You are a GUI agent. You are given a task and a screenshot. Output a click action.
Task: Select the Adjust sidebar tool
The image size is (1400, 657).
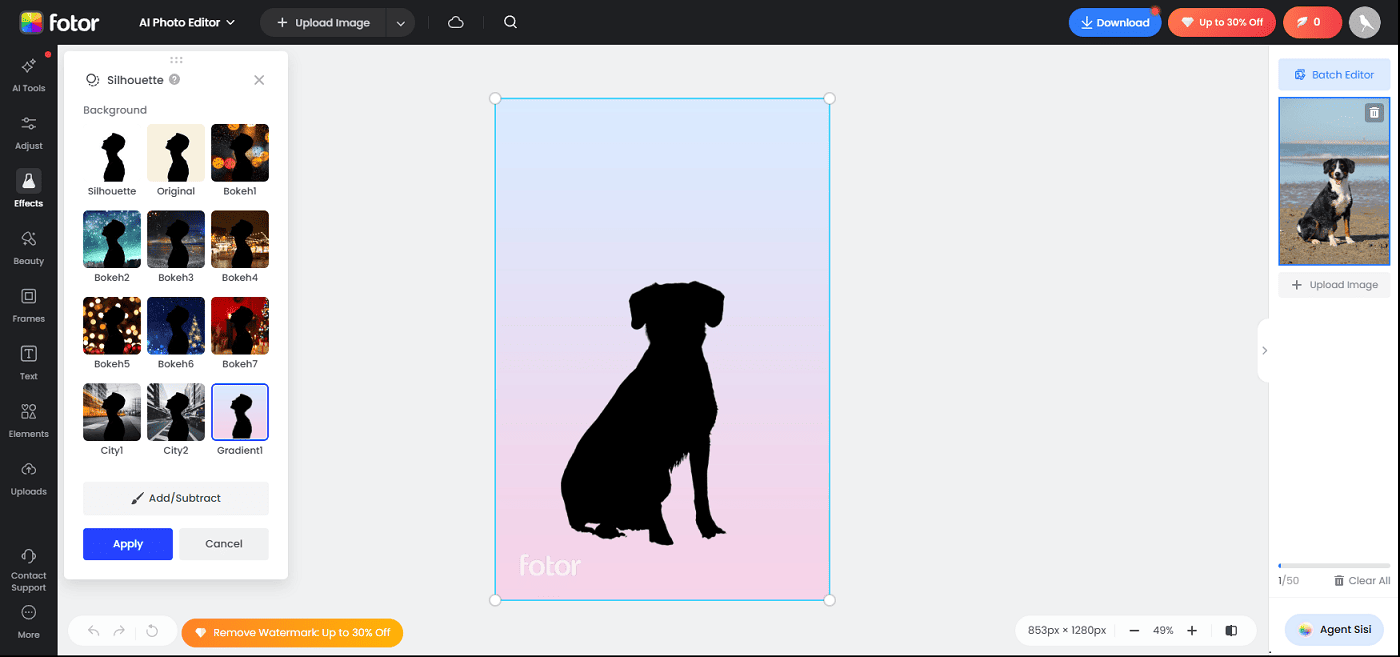(29, 131)
